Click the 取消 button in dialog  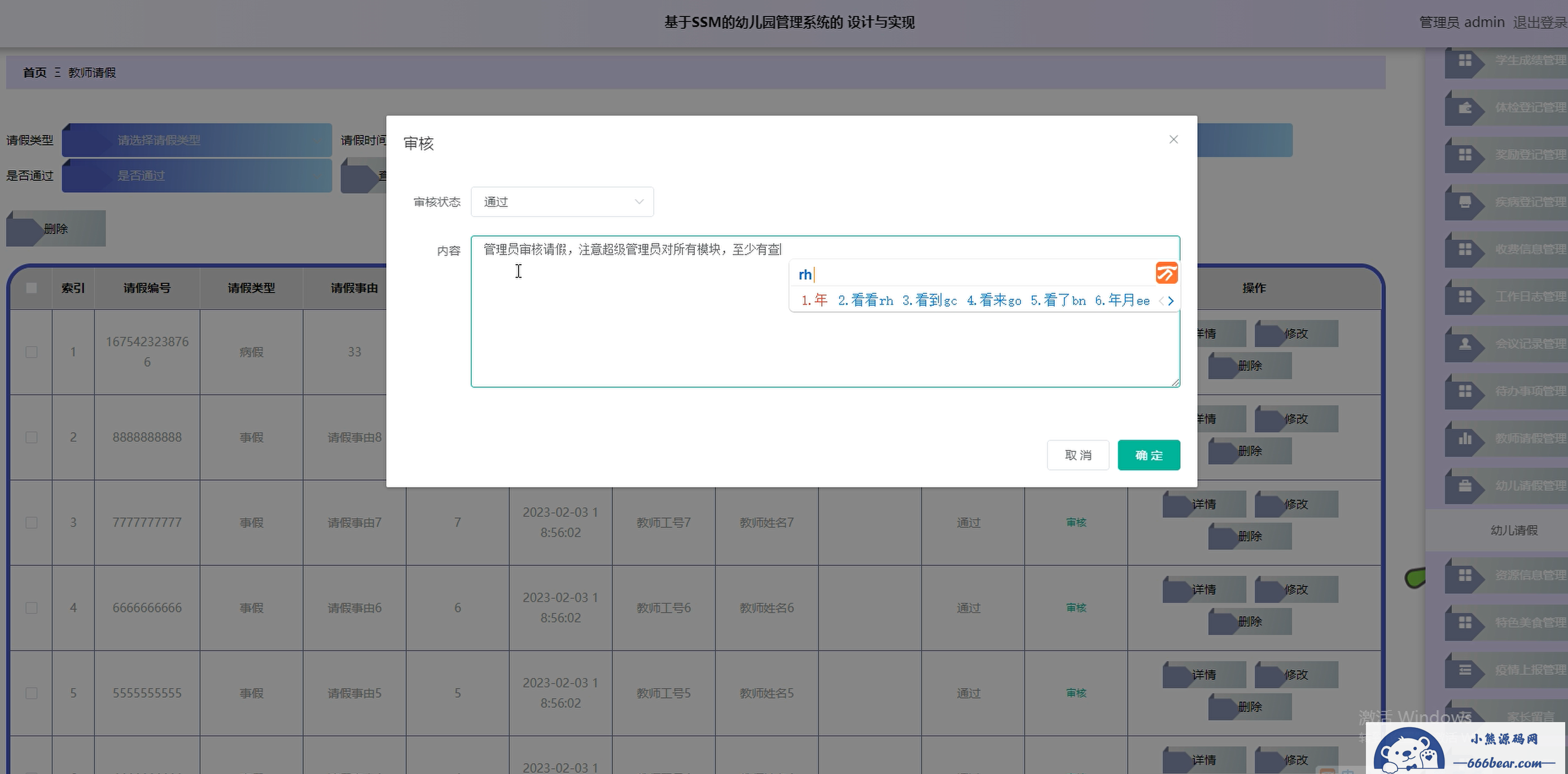coord(1078,455)
